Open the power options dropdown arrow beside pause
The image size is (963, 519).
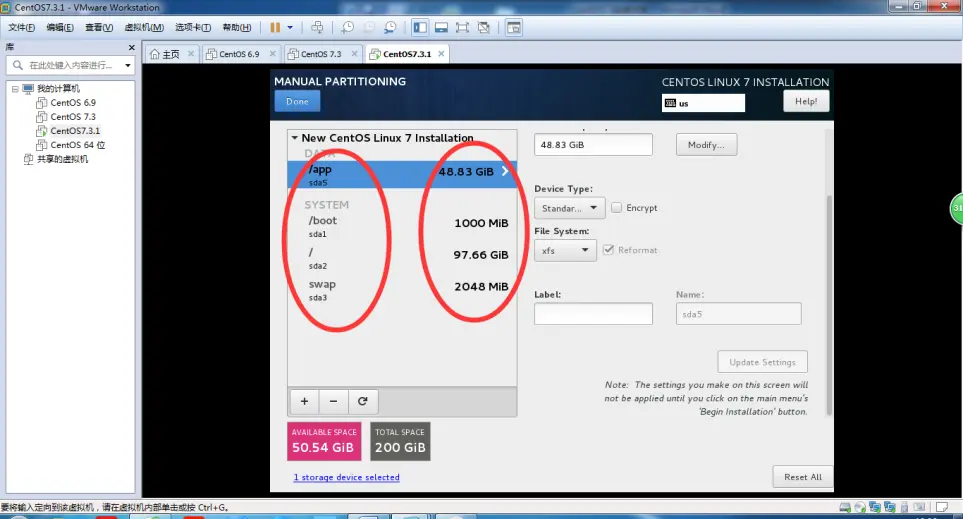[x=290, y=28]
